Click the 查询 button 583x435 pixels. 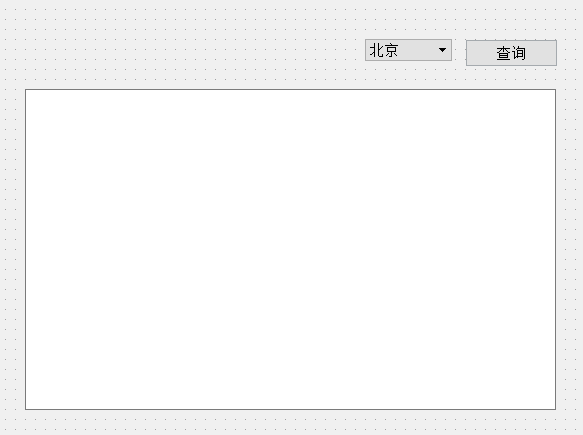511,53
